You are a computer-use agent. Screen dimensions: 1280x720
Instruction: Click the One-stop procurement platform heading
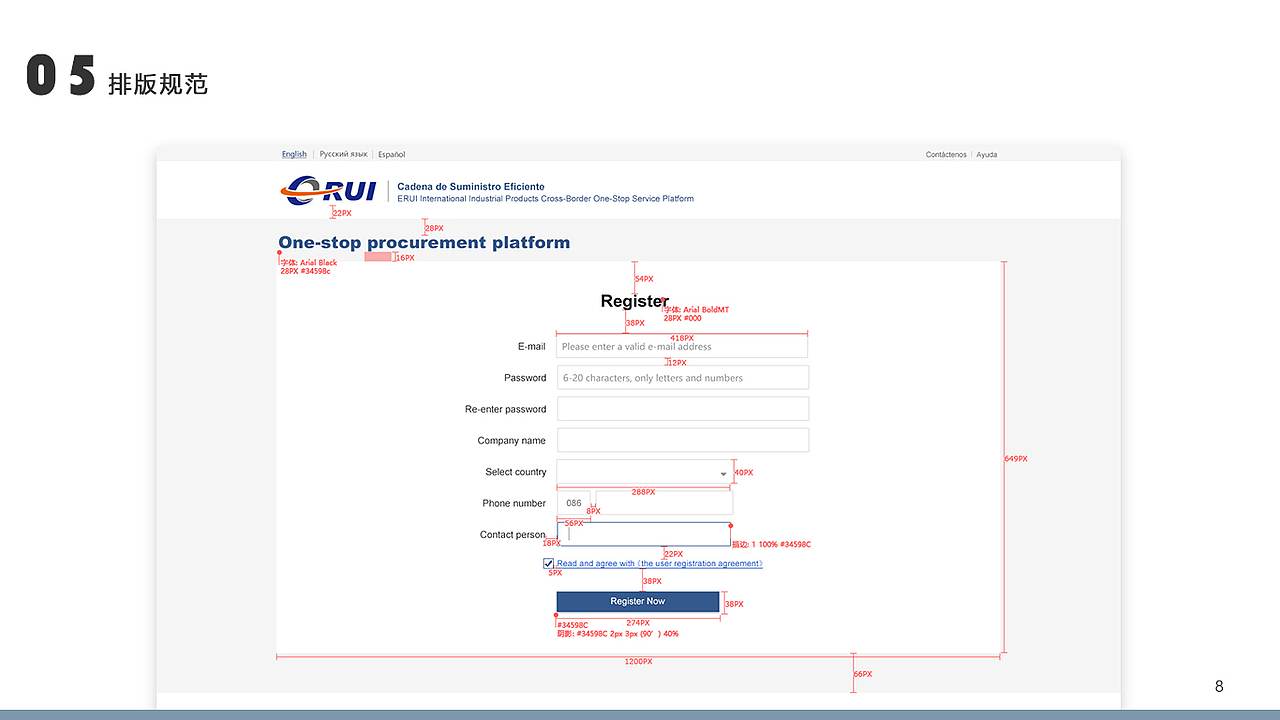(x=424, y=242)
